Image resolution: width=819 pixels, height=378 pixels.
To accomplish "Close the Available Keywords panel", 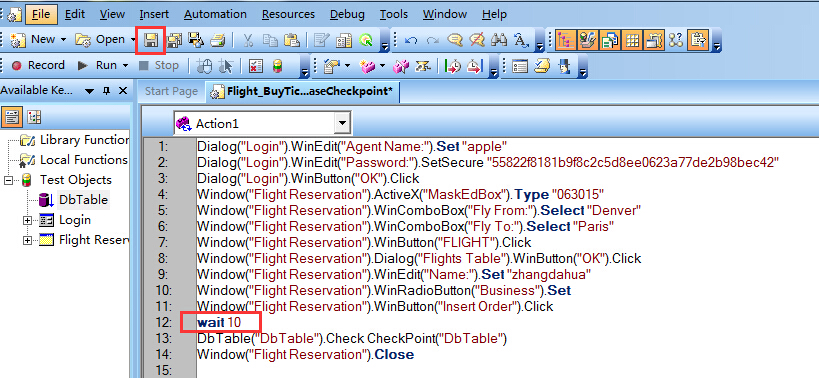I will coord(123,91).
